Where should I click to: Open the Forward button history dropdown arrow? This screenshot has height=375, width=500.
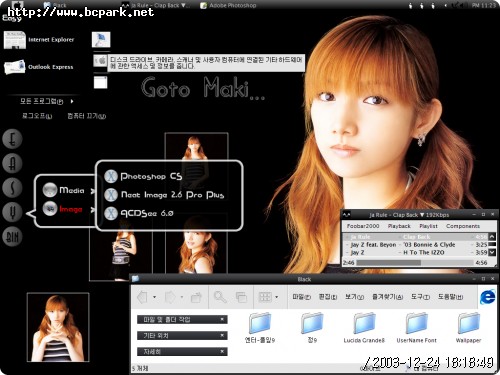tap(182, 297)
